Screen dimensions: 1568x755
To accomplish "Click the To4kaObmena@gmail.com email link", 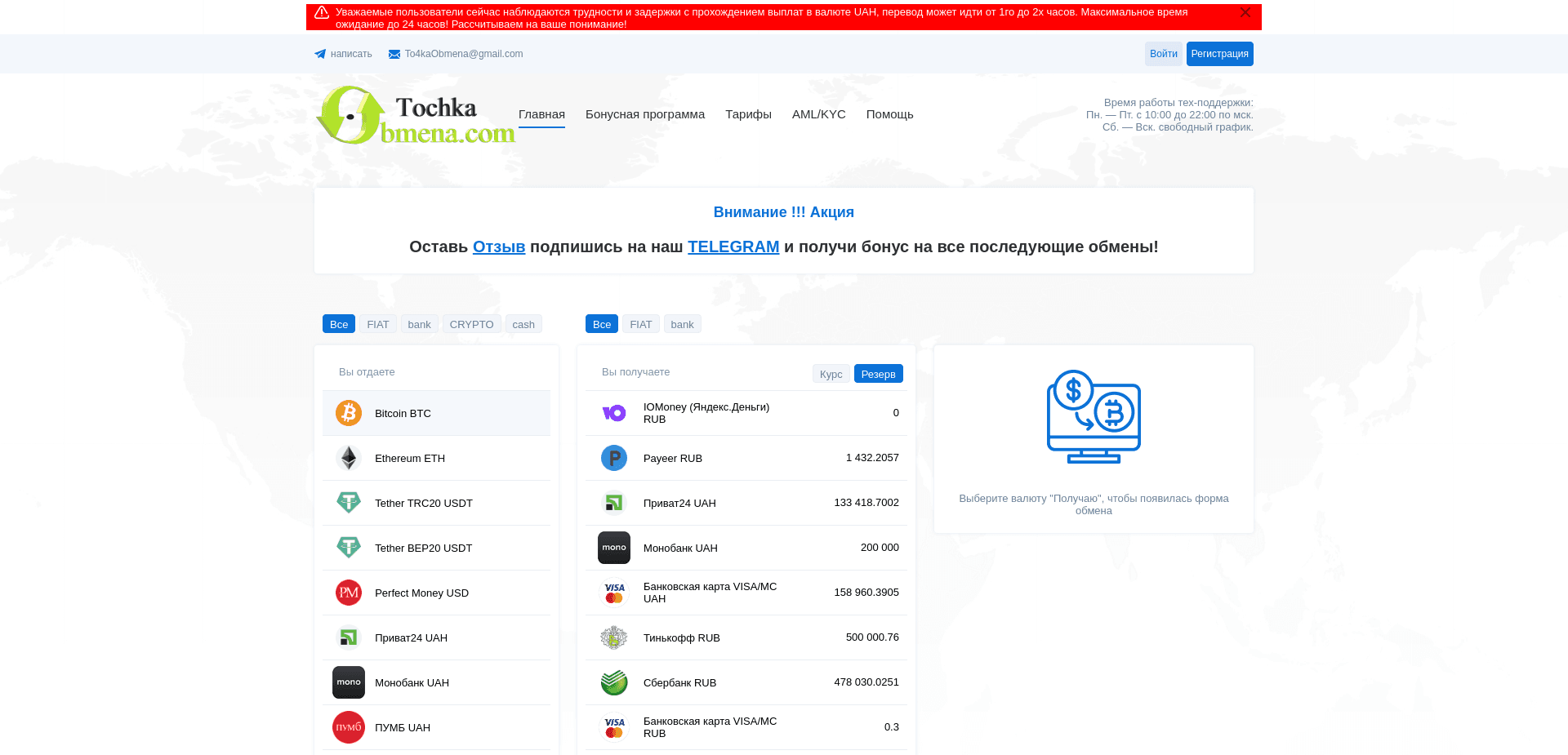I will (x=463, y=54).
